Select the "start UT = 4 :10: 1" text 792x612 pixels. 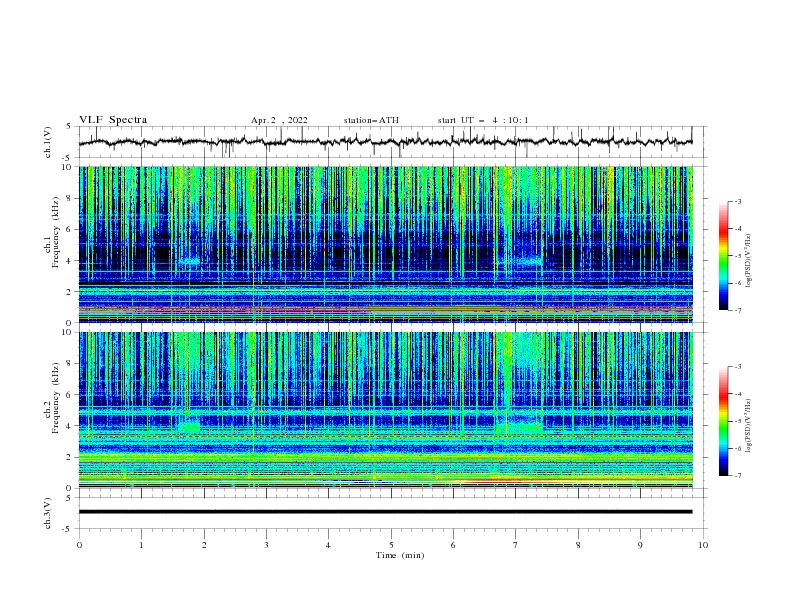pos(483,120)
